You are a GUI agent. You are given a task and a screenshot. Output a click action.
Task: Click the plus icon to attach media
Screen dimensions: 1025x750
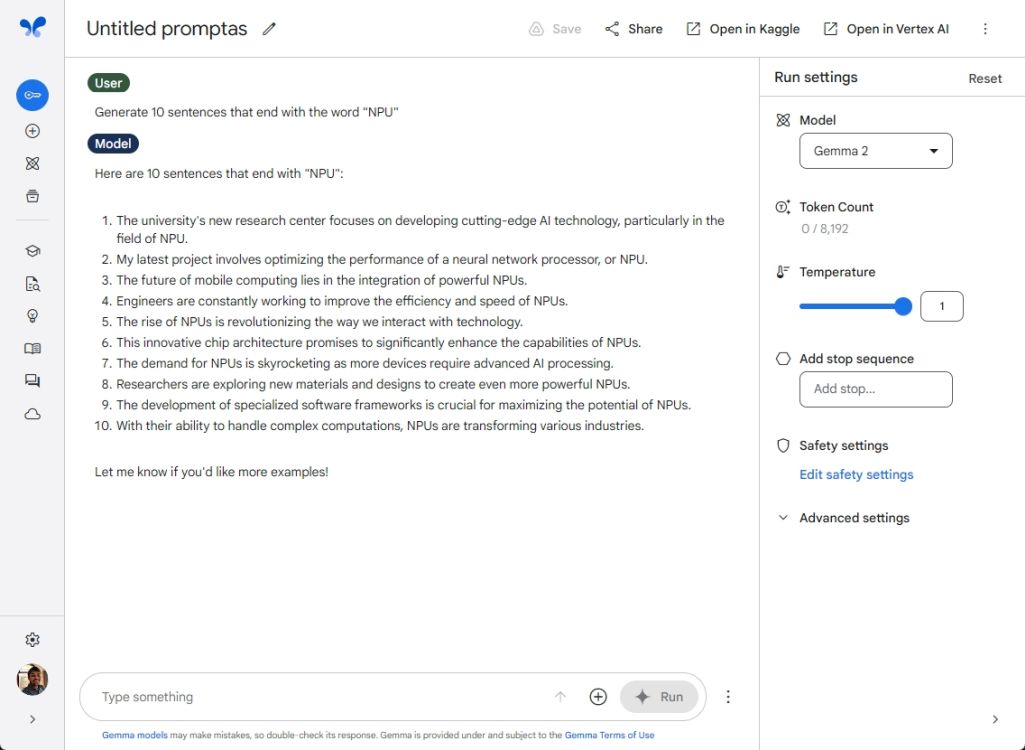tap(598, 696)
